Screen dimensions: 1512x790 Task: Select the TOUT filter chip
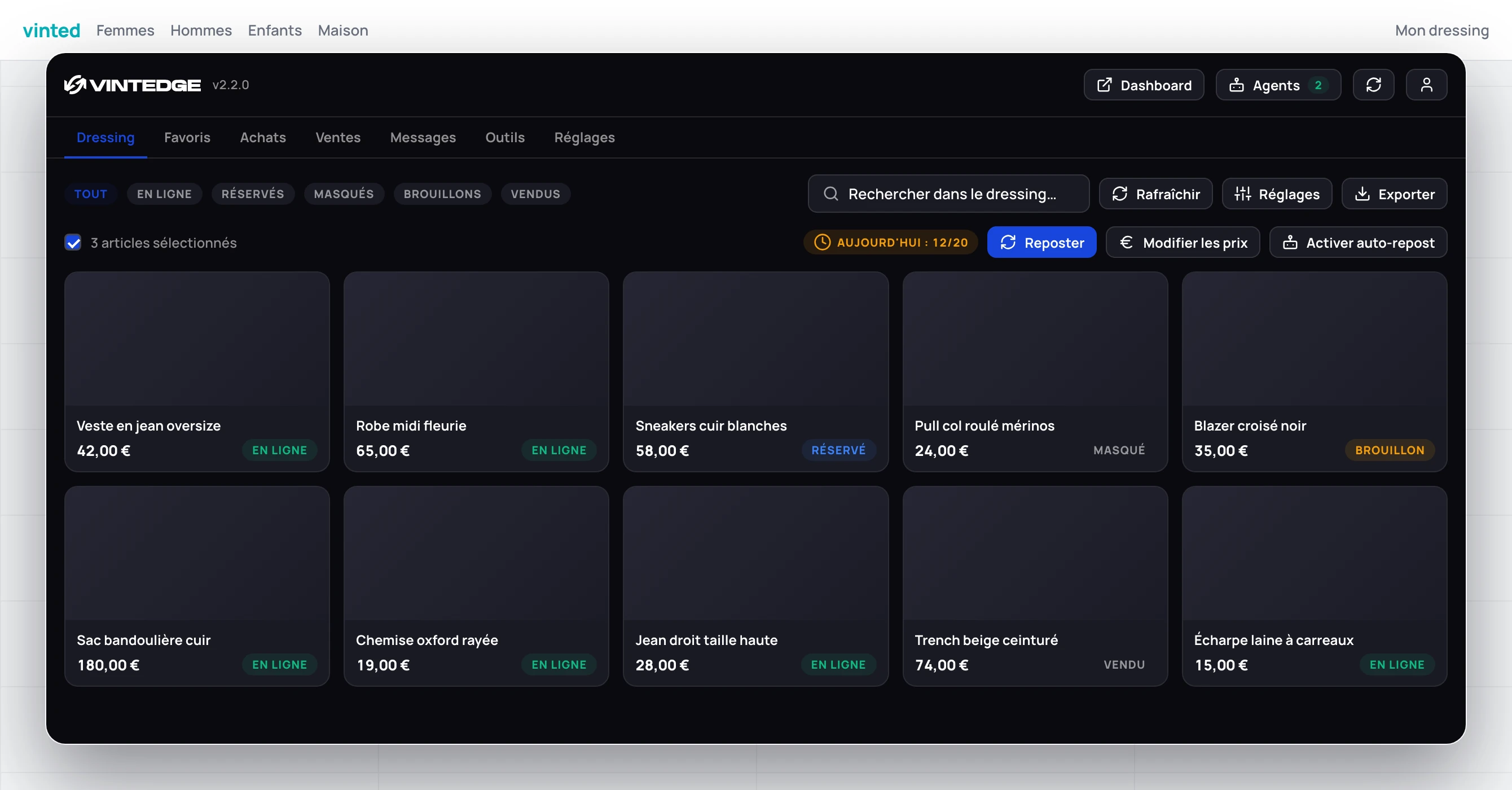click(90, 194)
